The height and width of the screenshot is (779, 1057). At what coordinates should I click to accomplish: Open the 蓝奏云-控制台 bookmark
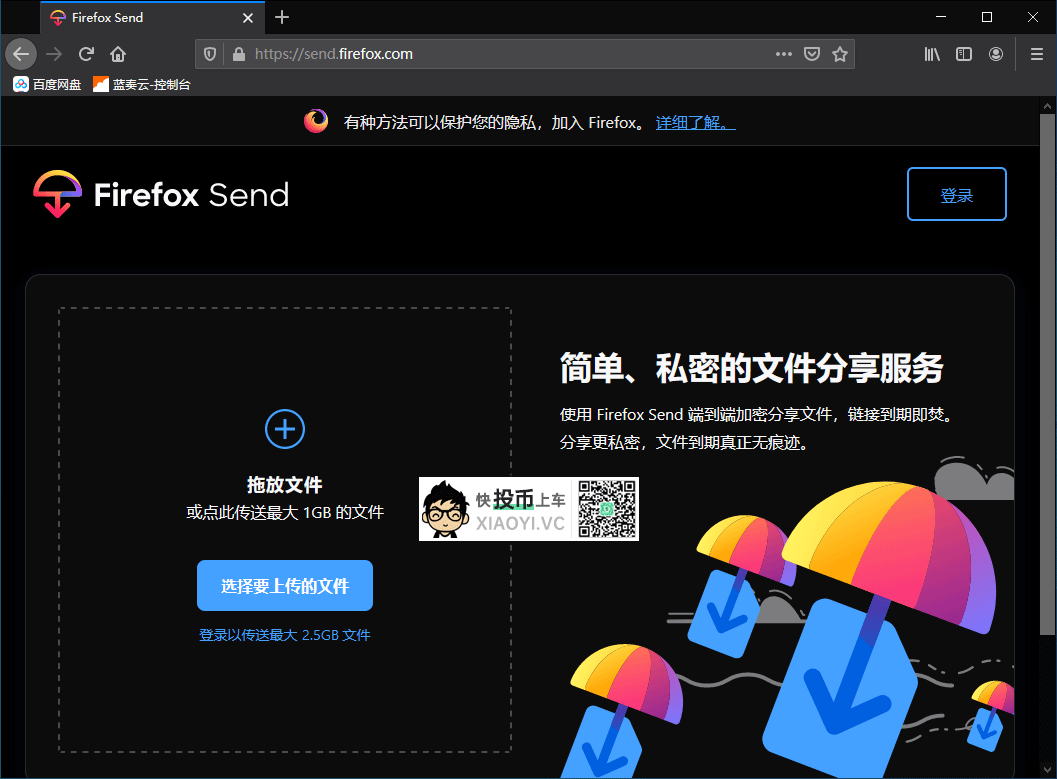(x=142, y=84)
